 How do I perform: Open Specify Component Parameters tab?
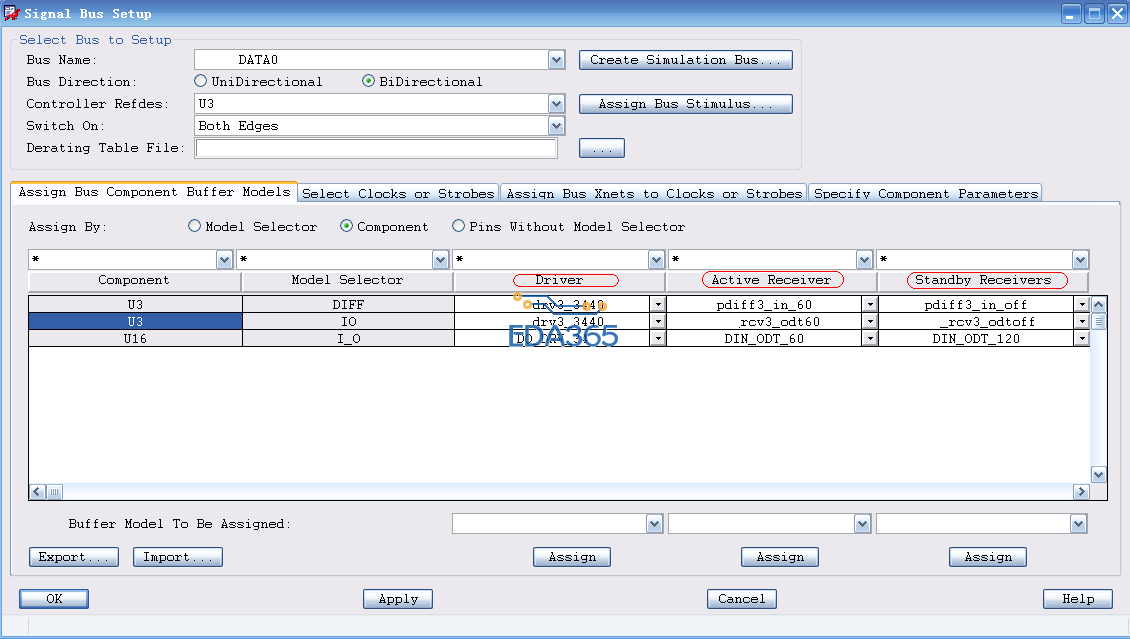[x=925, y=193]
